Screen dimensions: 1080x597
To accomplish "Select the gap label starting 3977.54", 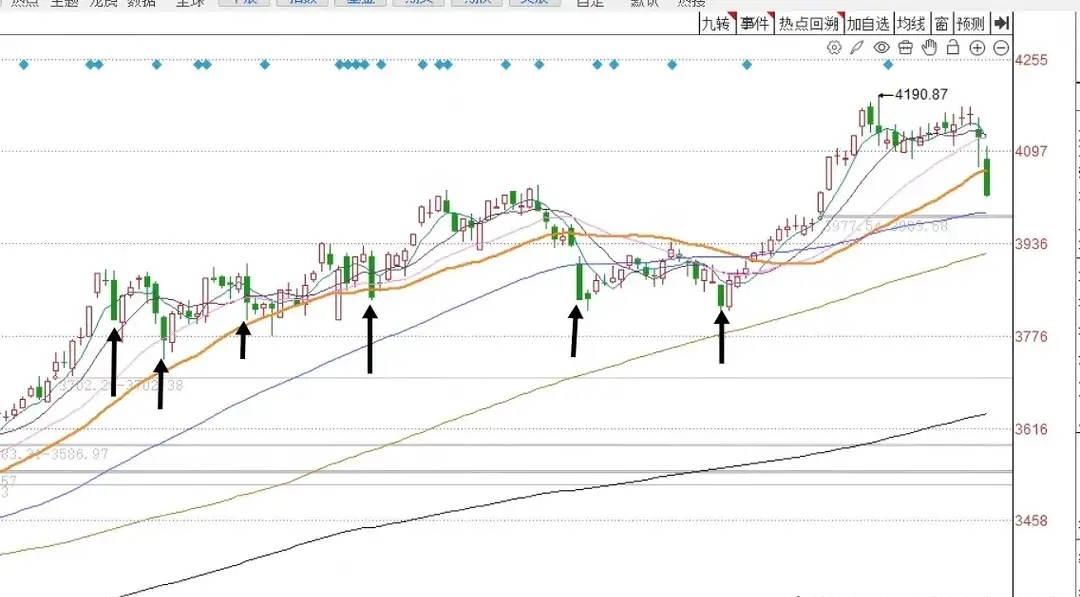I will [x=886, y=226].
